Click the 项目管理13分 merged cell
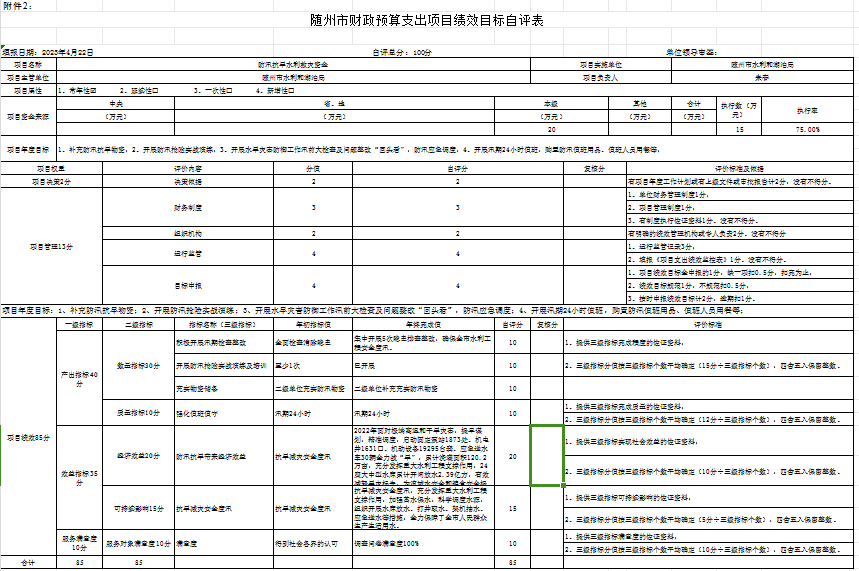Viewport: 859px width, 571px height. tap(51, 247)
